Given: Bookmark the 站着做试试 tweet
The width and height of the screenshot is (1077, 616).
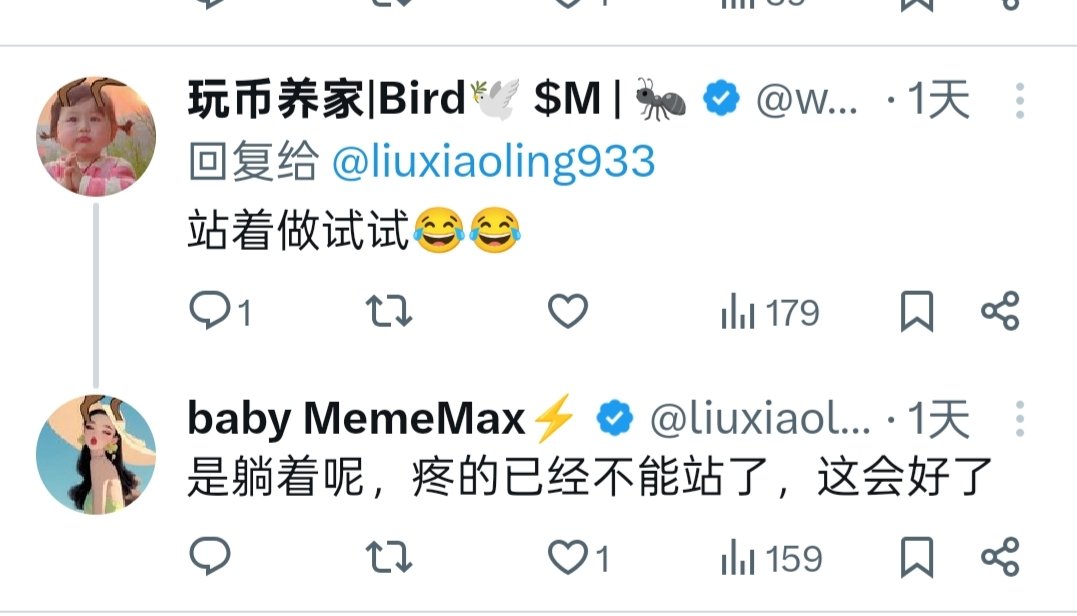Looking at the screenshot, I should (917, 311).
